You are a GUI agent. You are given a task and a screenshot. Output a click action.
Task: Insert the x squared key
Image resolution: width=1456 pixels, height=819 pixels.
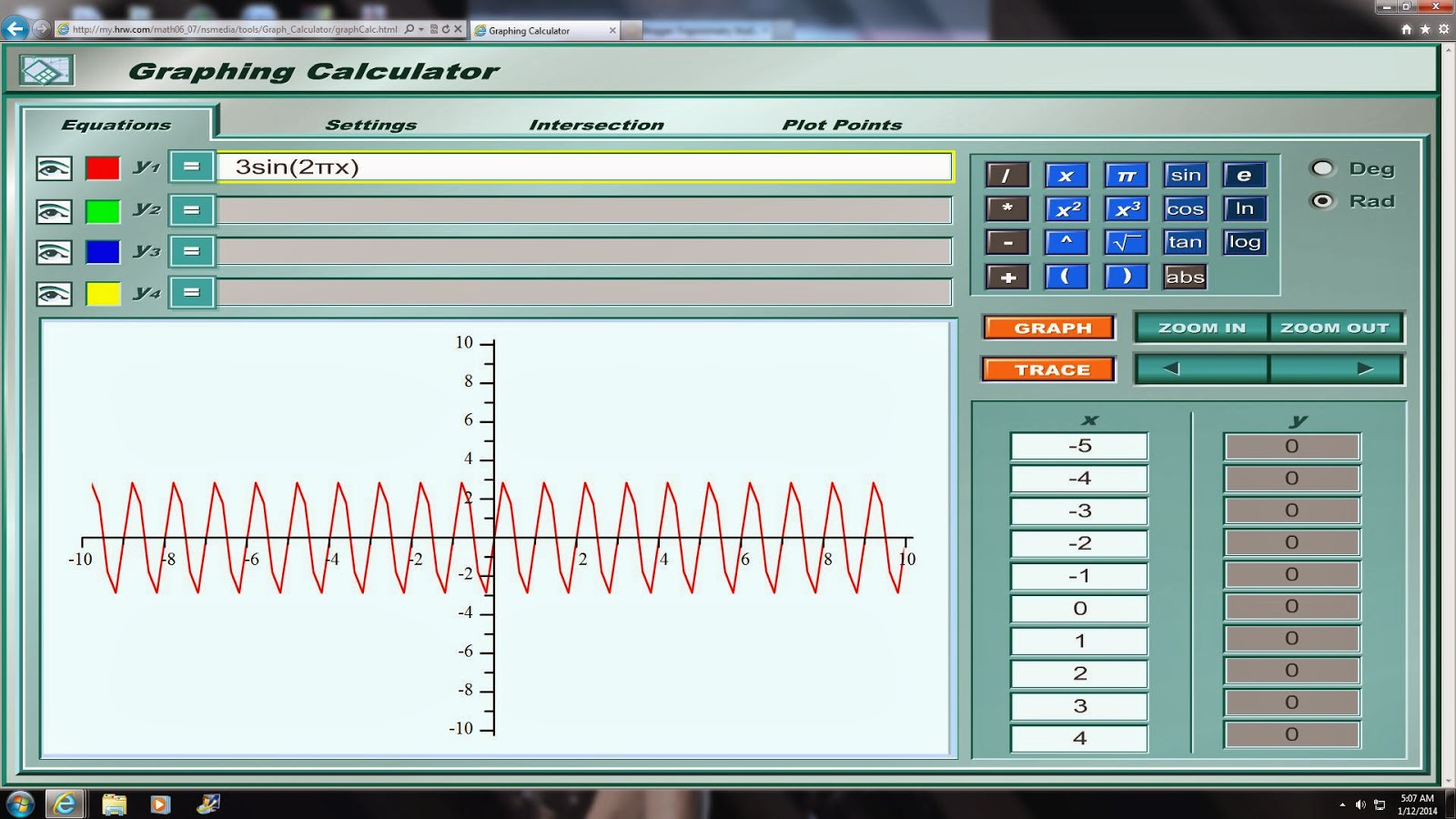point(1067,208)
